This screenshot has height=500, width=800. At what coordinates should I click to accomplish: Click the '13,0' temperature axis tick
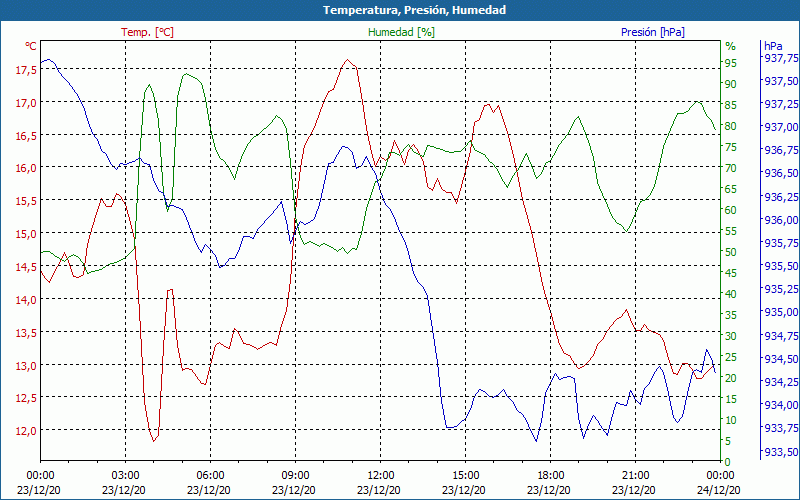pos(26,366)
